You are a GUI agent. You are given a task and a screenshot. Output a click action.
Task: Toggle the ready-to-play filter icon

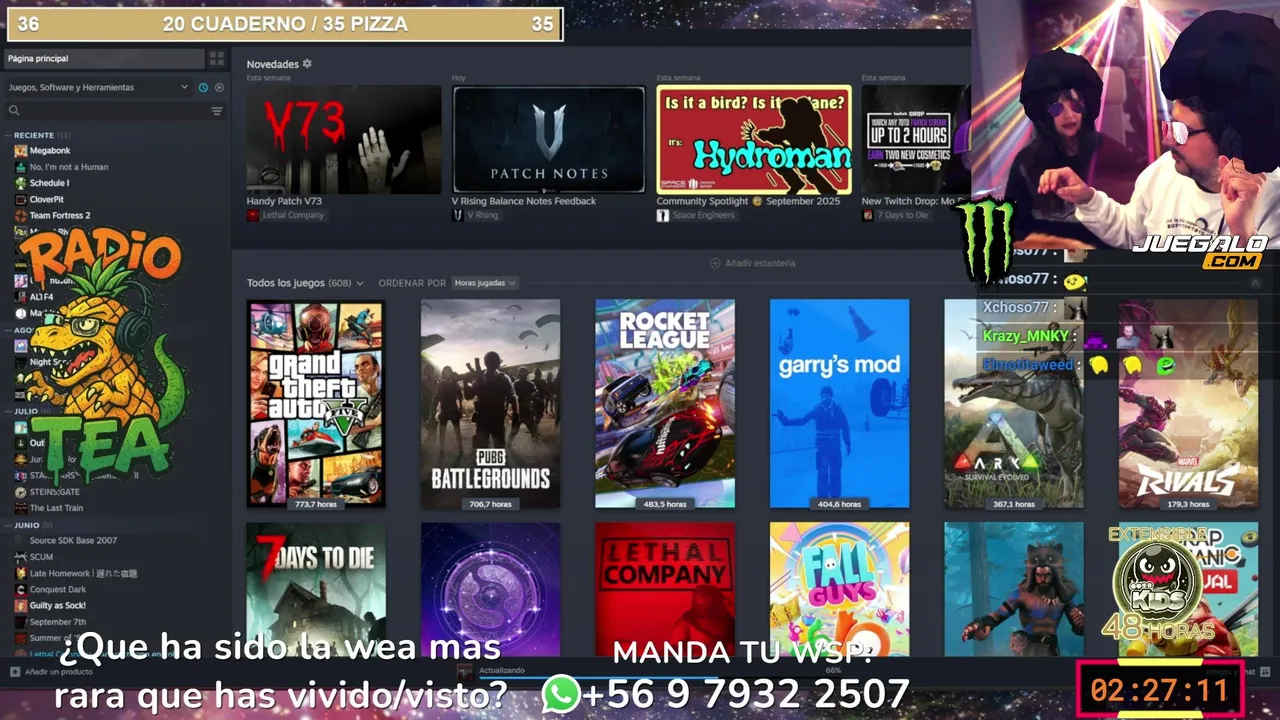[x=219, y=87]
